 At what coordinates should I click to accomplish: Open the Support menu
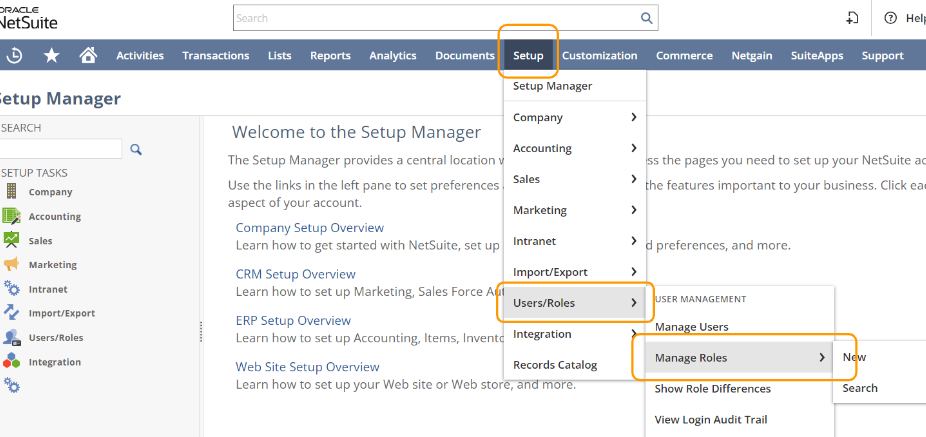coord(882,56)
